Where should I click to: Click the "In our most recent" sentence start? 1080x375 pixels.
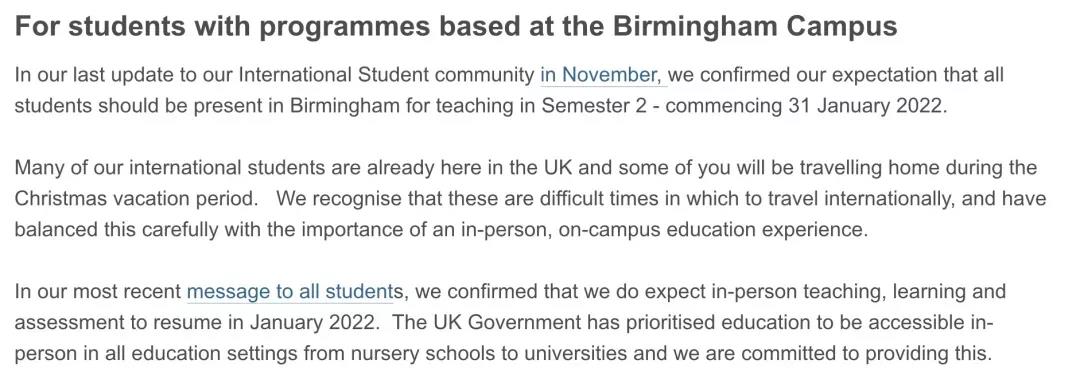point(98,292)
